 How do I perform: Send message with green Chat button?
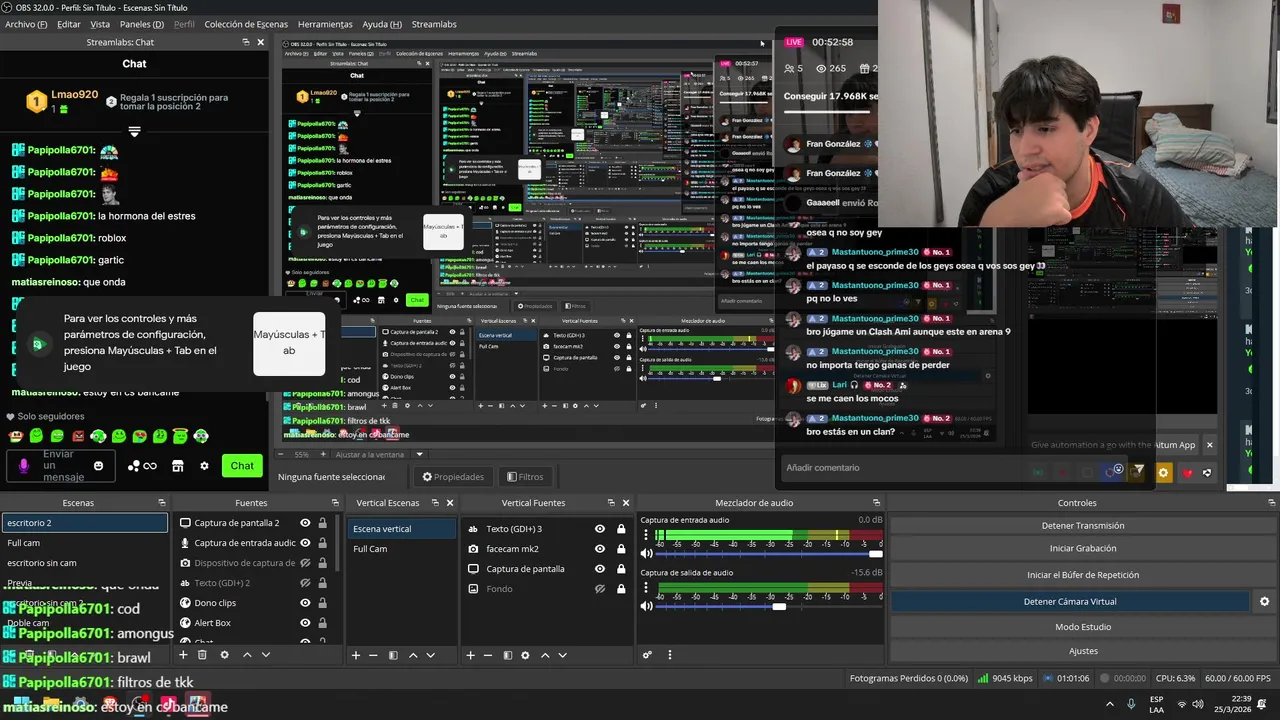click(242, 466)
